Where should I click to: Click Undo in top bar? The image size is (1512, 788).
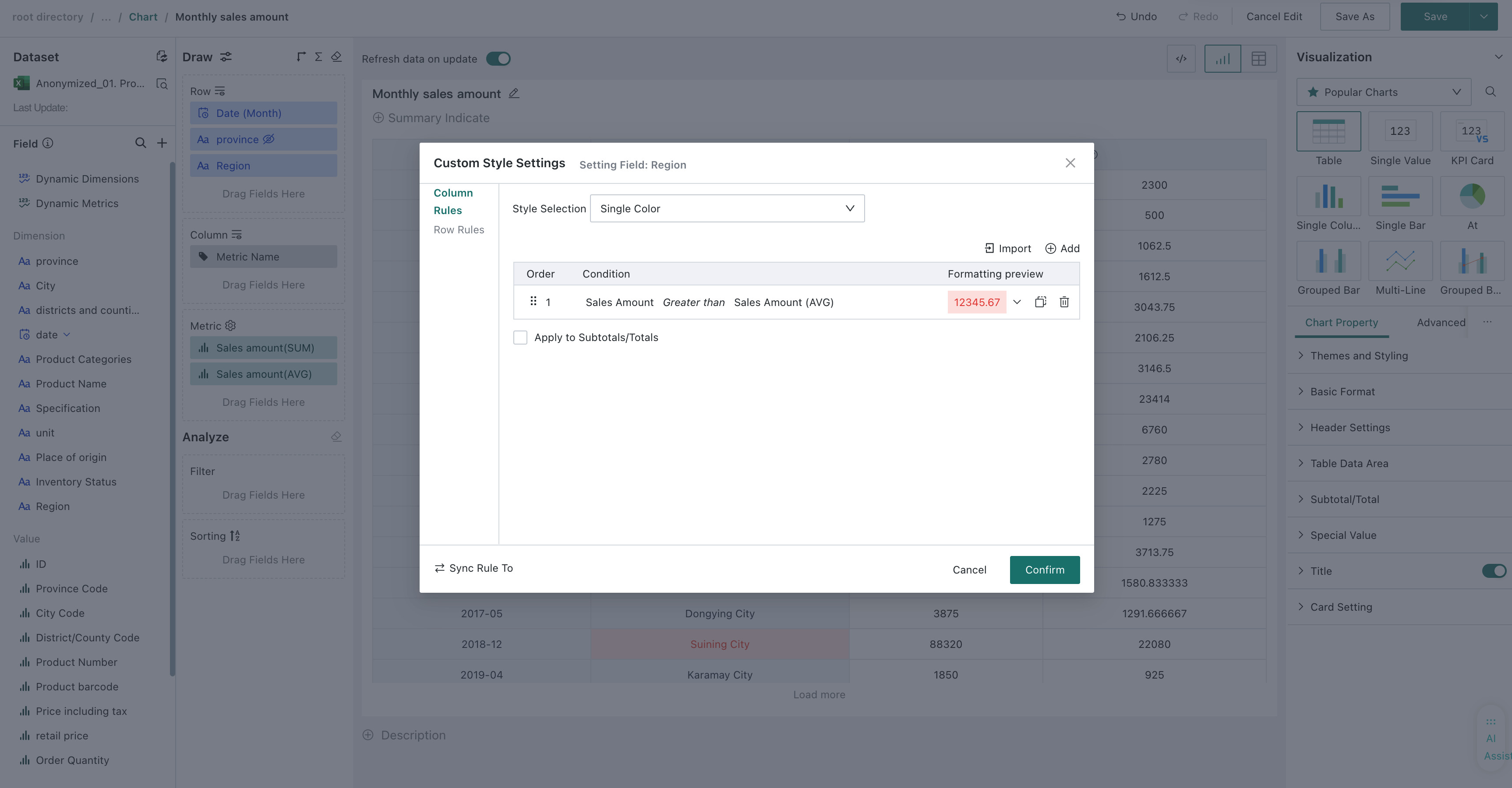click(x=1136, y=17)
